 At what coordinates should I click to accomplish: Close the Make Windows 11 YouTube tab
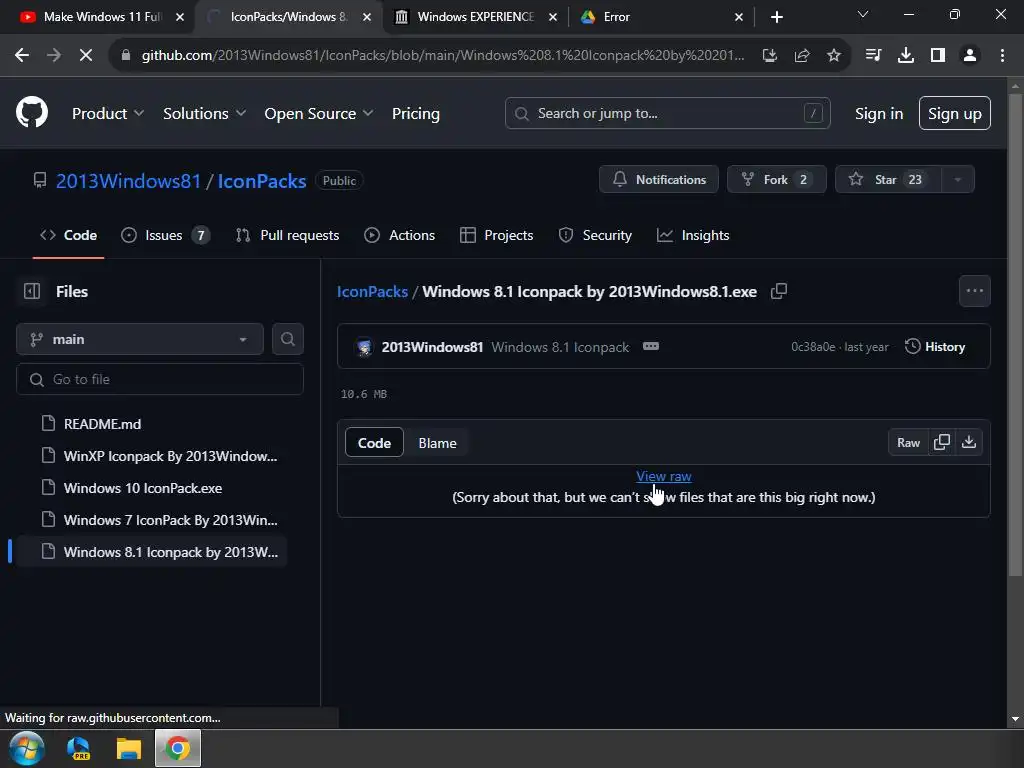click(x=180, y=17)
